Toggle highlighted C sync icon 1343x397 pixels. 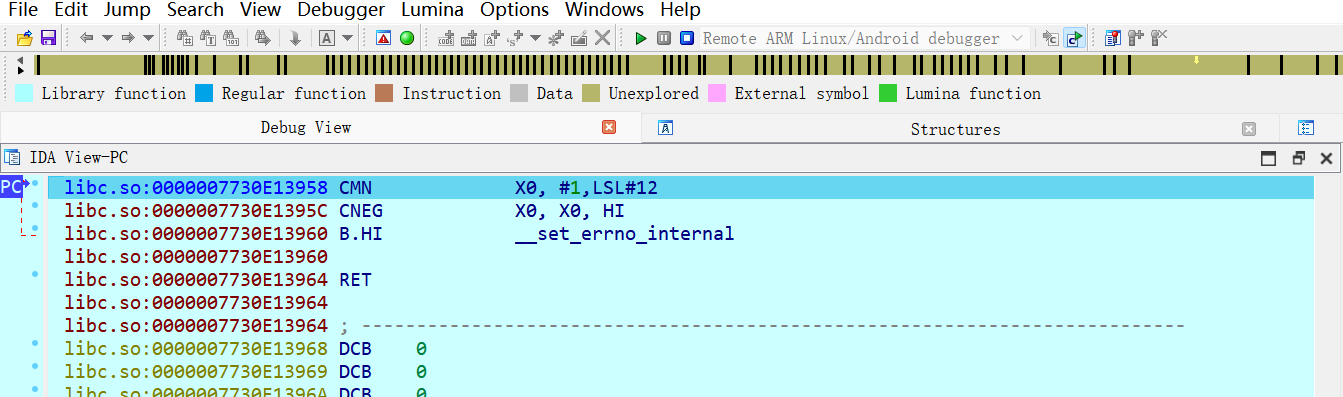1074,38
